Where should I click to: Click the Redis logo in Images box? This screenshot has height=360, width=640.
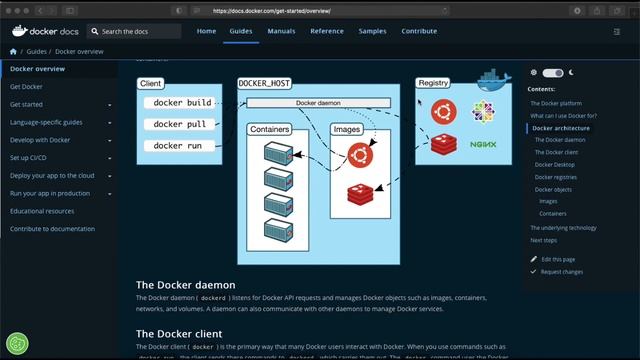click(360, 194)
